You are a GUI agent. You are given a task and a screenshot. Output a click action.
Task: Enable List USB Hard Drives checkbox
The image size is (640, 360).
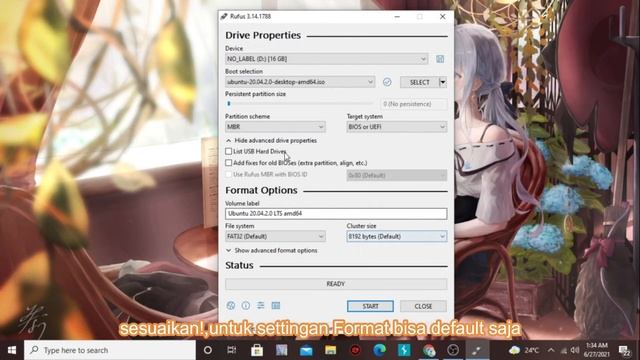pos(229,151)
